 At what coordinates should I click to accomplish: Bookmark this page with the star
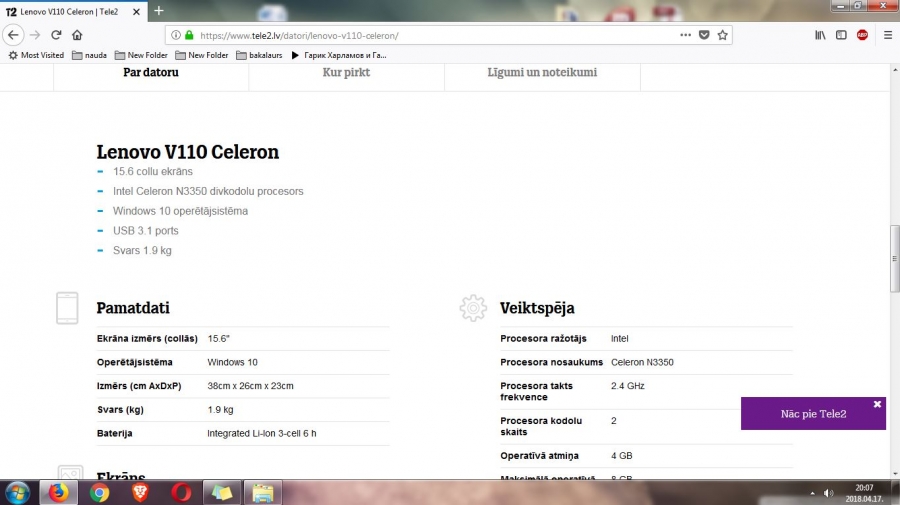click(723, 35)
